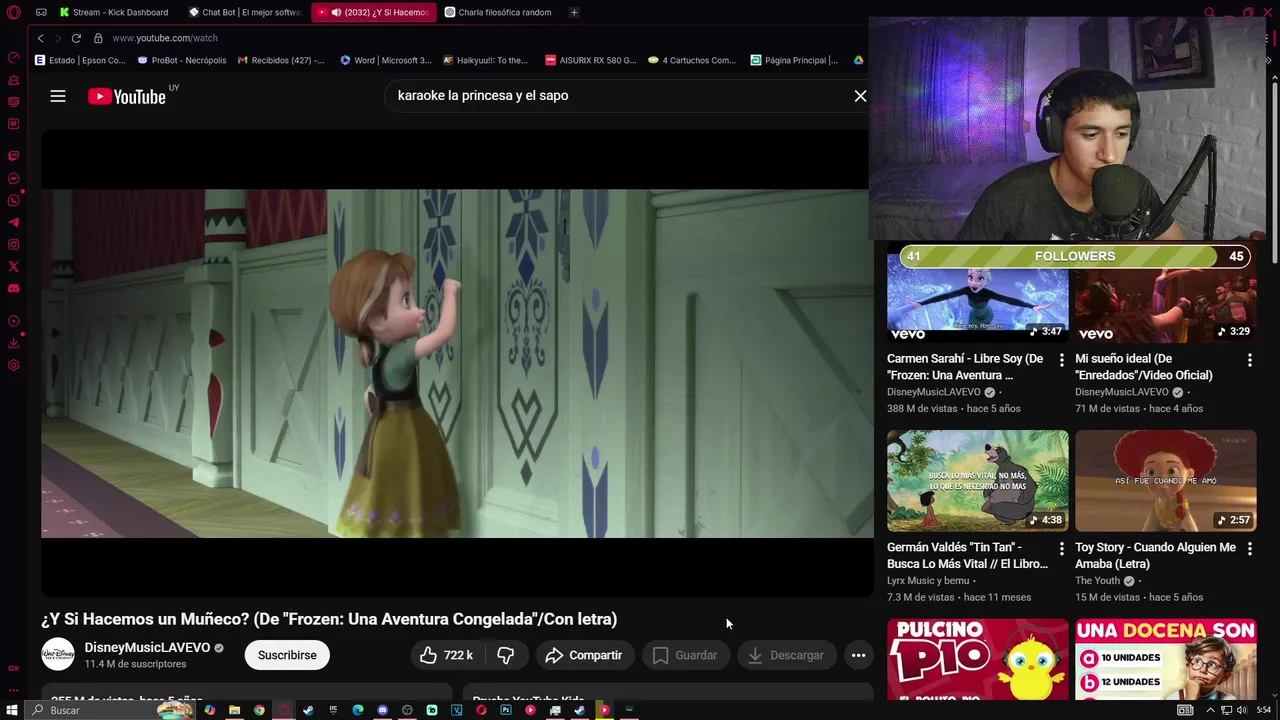
Task: Open Google Chrome from taskbar
Action: click(259, 710)
